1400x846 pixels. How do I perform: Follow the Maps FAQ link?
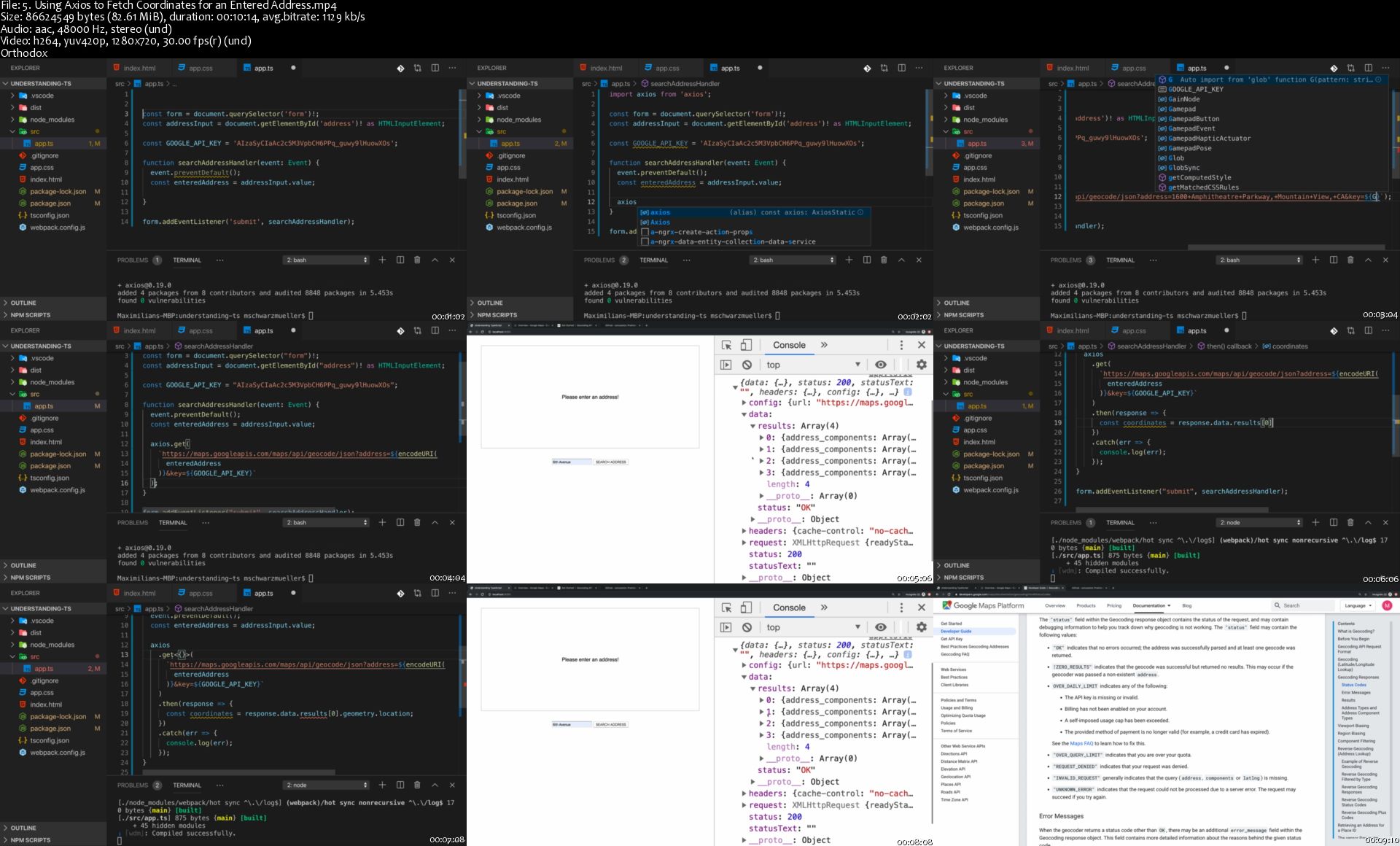pyautogui.click(x=1081, y=743)
